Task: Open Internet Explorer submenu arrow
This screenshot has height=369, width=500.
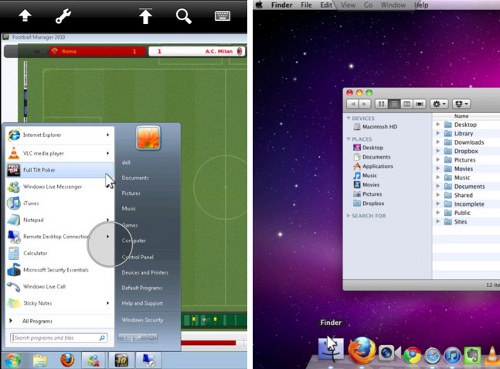Action: point(108,135)
